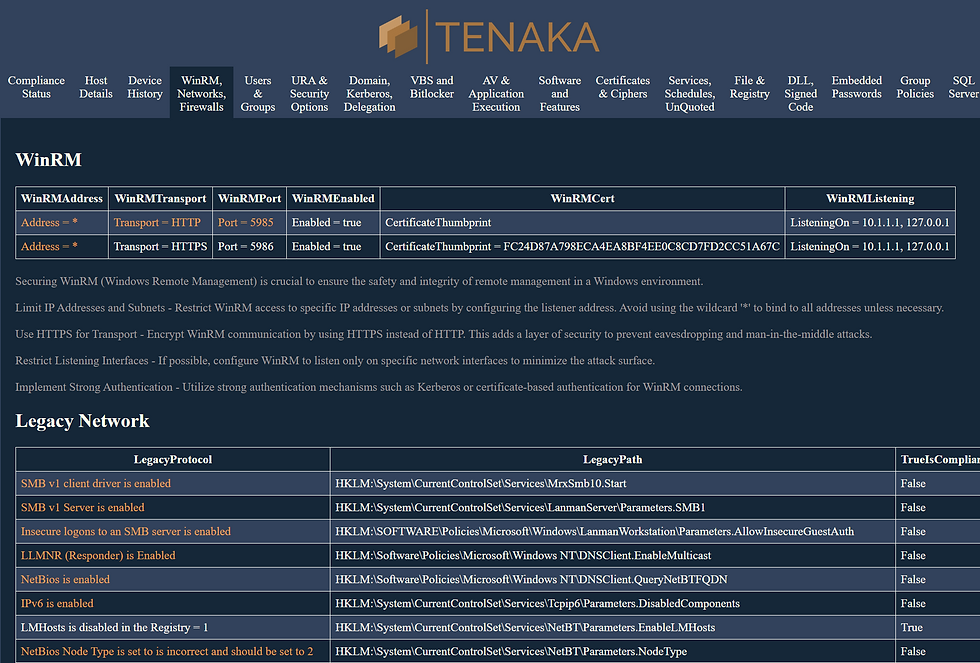The height and width of the screenshot is (663, 980).
Task: Click WinRMCert column header
Action: 582,198
